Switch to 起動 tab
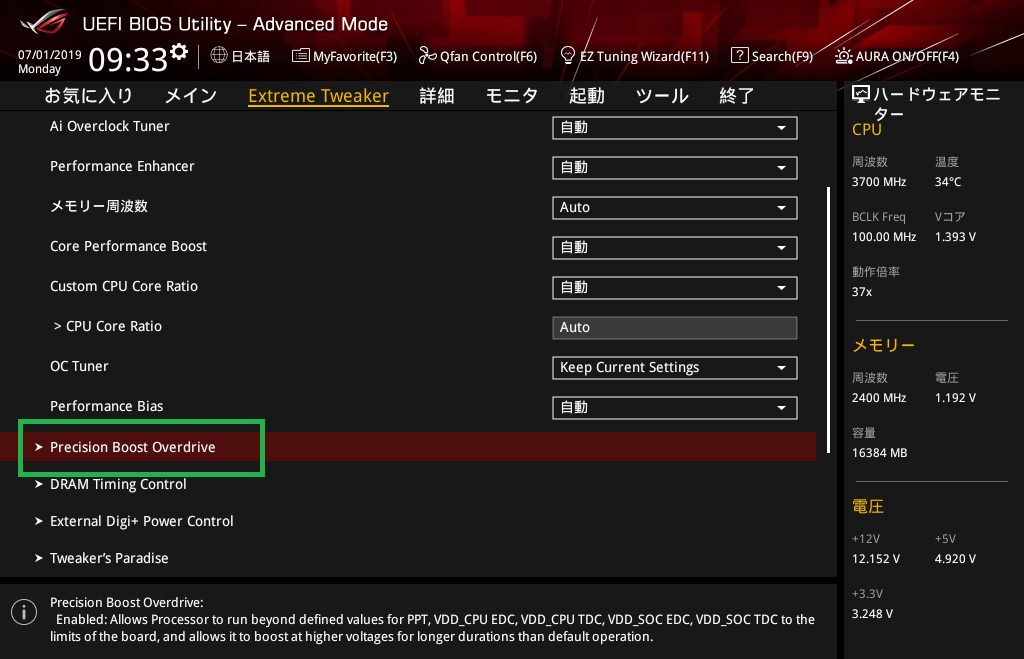The height and width of the screenshot is (659, 1024). pyautogui.click(x=586, y=96)
